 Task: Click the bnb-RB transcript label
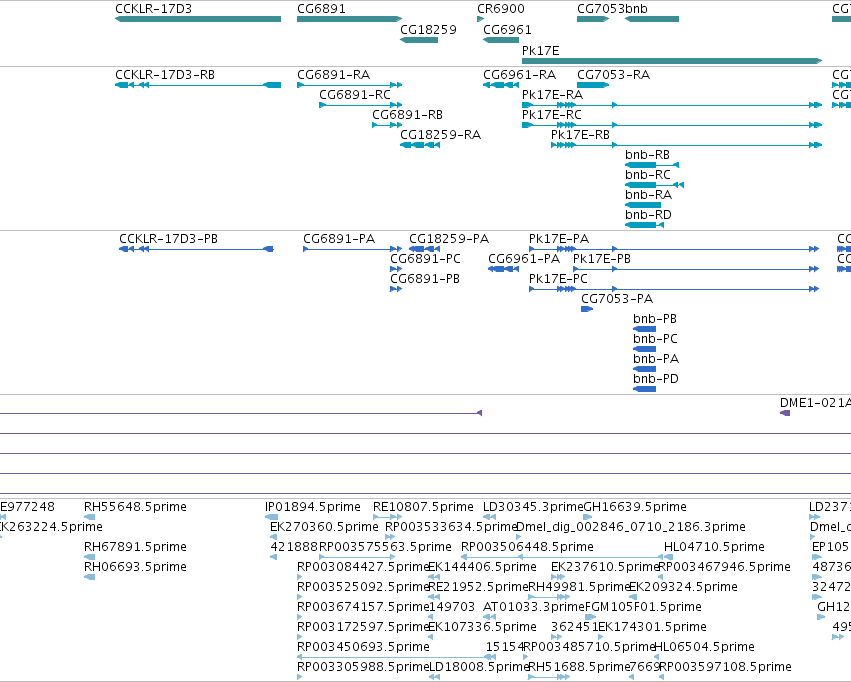[647, 155]
